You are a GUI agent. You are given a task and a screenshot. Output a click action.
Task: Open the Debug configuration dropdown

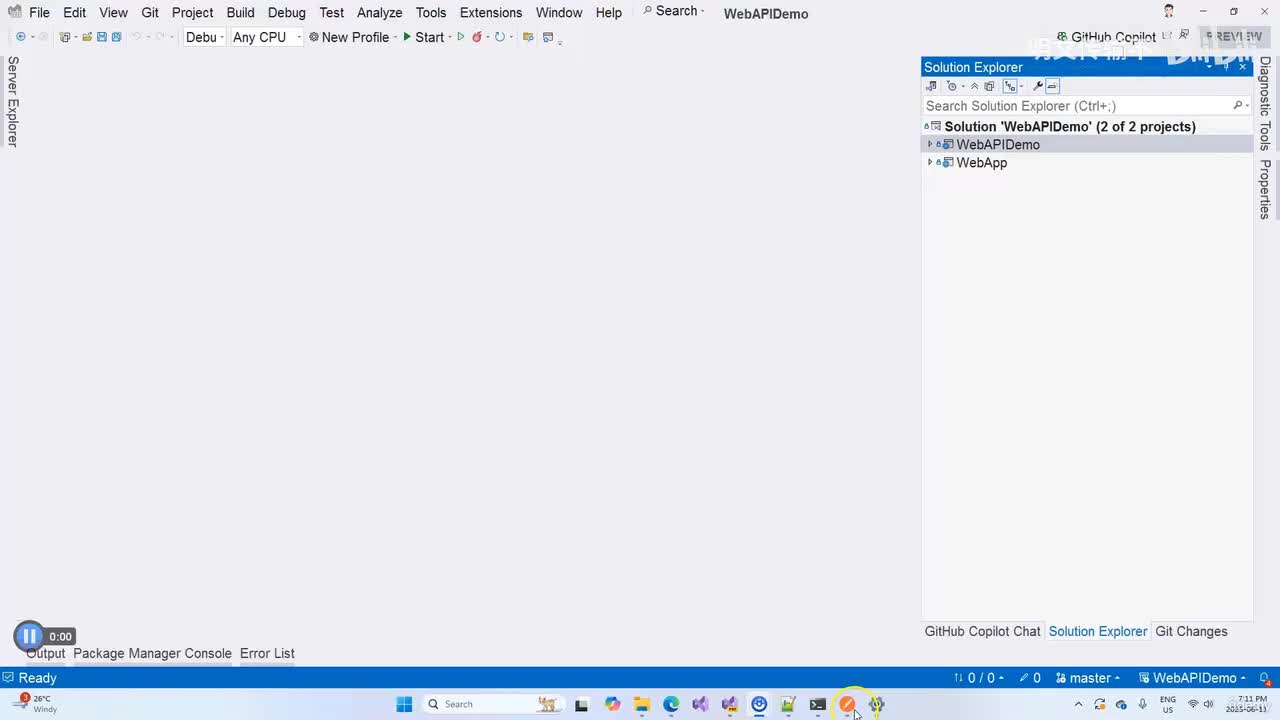[x=204, y=37]
